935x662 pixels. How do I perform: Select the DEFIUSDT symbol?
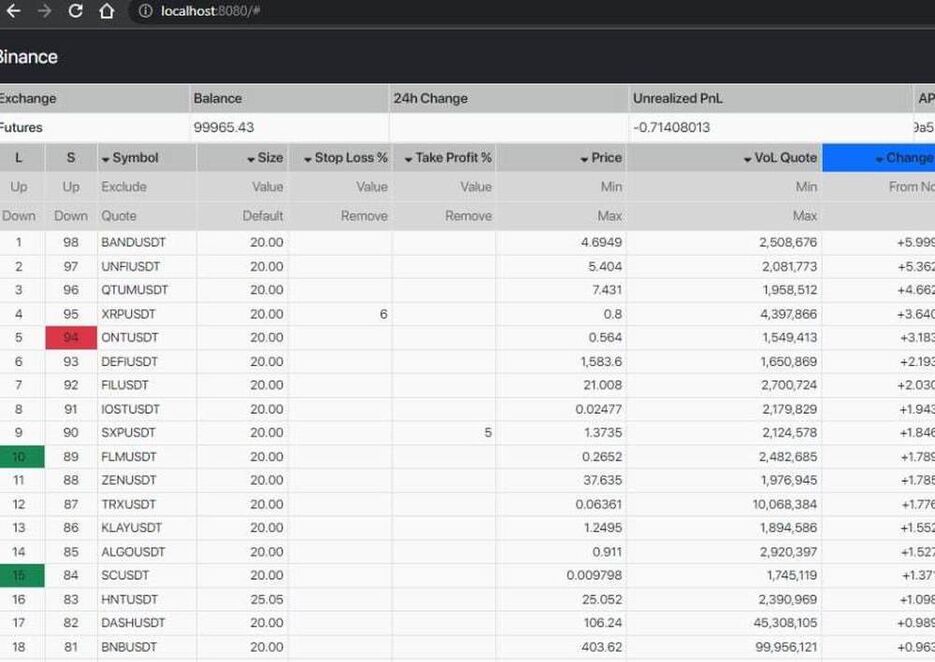129,361
